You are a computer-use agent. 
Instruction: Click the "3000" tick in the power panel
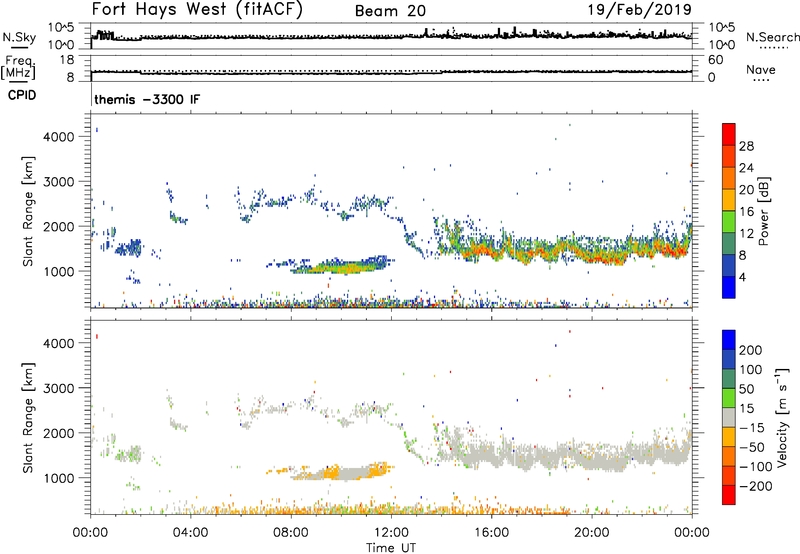pos(59,182)
